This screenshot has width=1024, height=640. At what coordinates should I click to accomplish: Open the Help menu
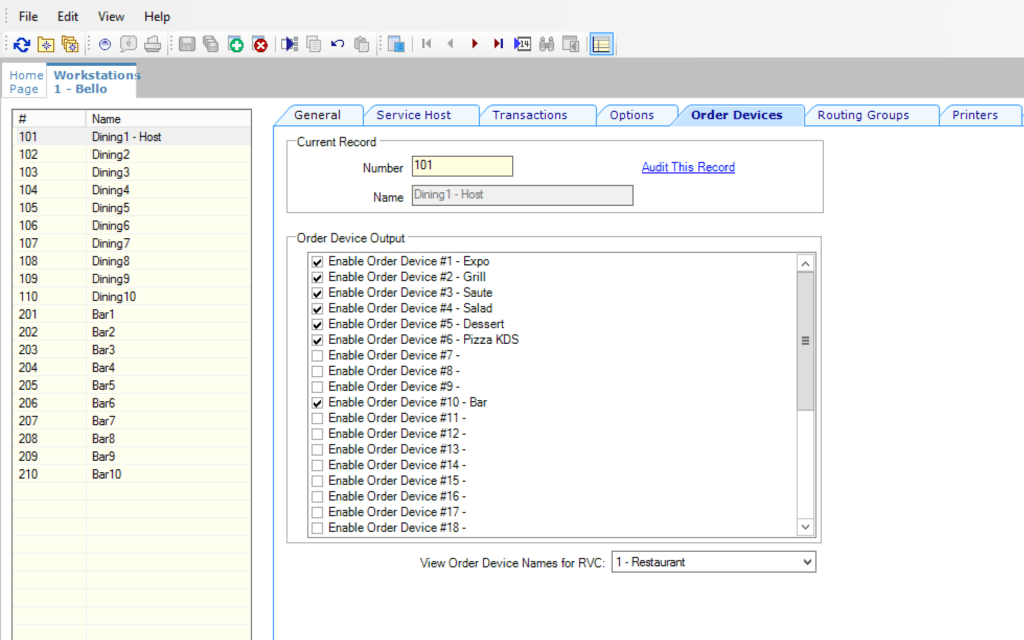click(x=157, y=16)
